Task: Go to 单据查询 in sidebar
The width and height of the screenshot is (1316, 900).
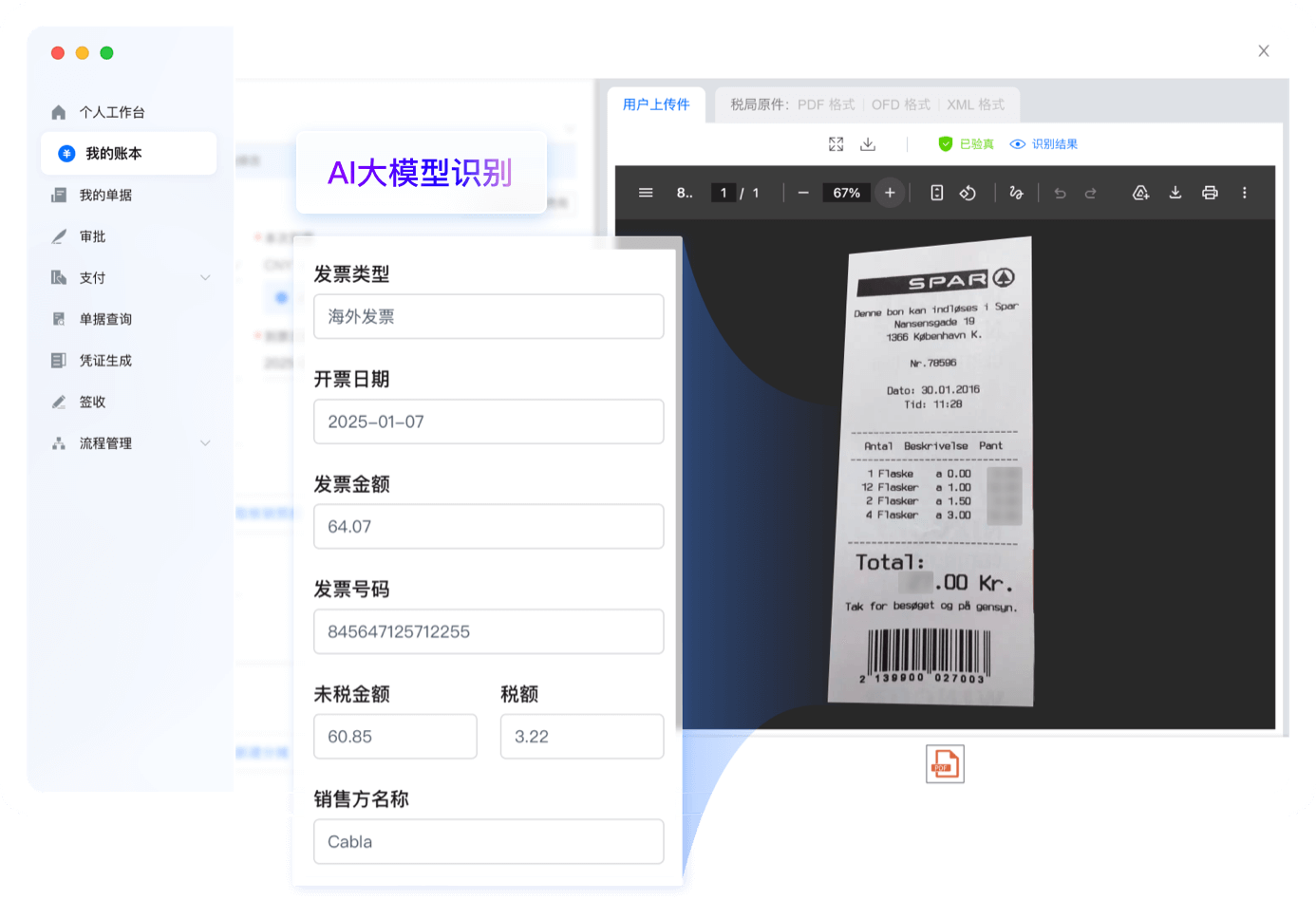Action: click(x=105, y=319)
